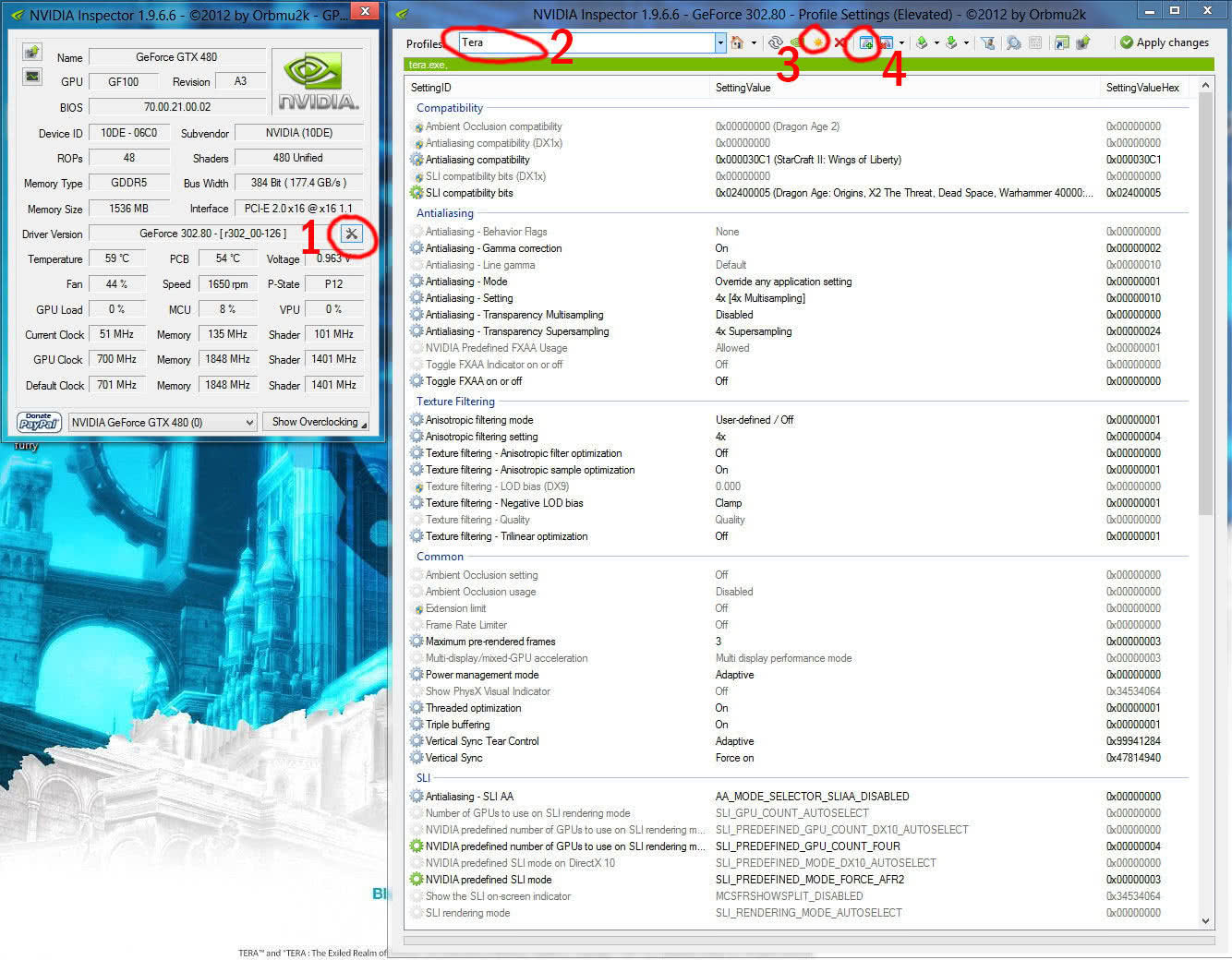Click the settings list vertical scrollbar
1232x960 pixels.
[x=1205, y=305]
